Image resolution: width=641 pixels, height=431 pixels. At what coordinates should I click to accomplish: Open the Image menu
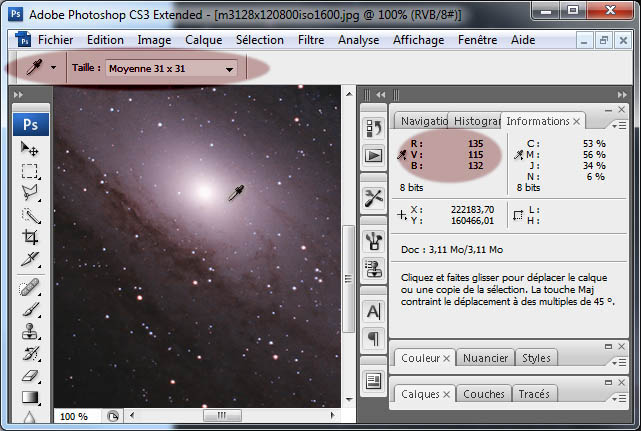pyautogui.click(x=154, y=40)
